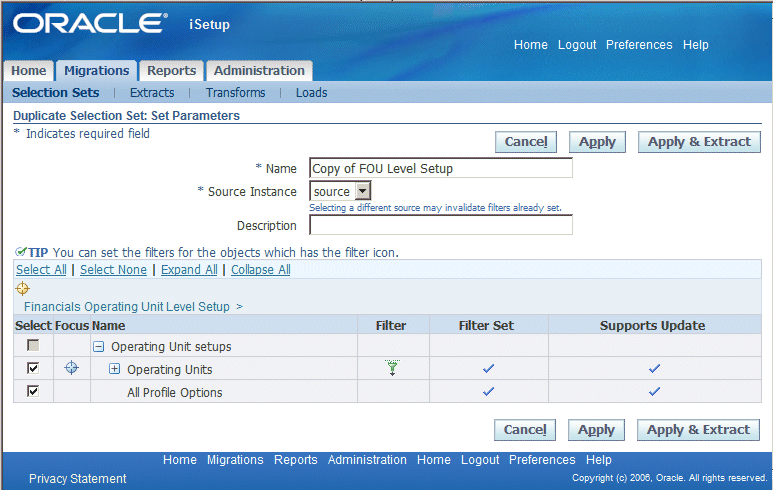Open the Privacy Statement link
The height and width of the screenshot is (490, 773).
pyautogui.click(x=77, y=479)
